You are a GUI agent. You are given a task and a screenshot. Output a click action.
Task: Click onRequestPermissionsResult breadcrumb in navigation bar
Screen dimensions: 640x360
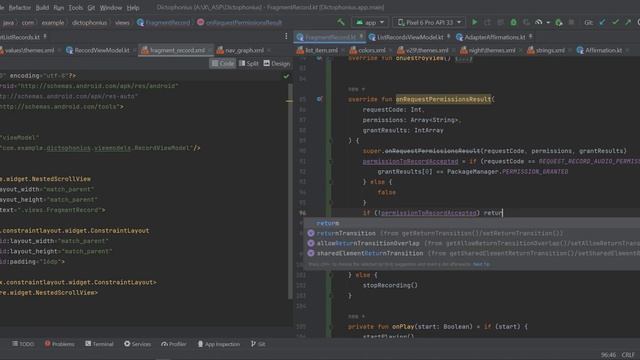tap(239, 22)
